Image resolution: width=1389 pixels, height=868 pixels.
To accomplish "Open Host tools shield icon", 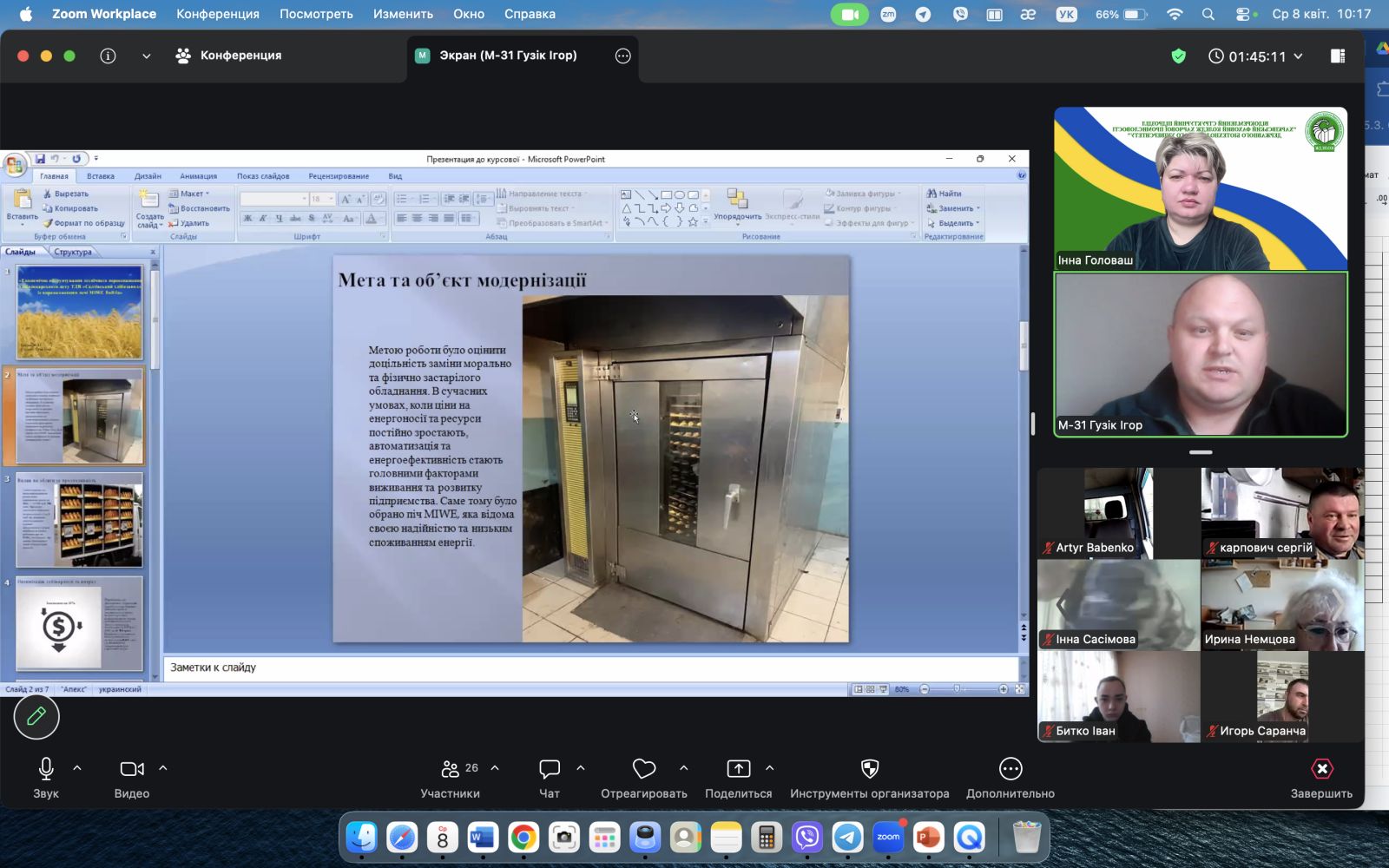I will pyautogui.click(x=869, y=769).
